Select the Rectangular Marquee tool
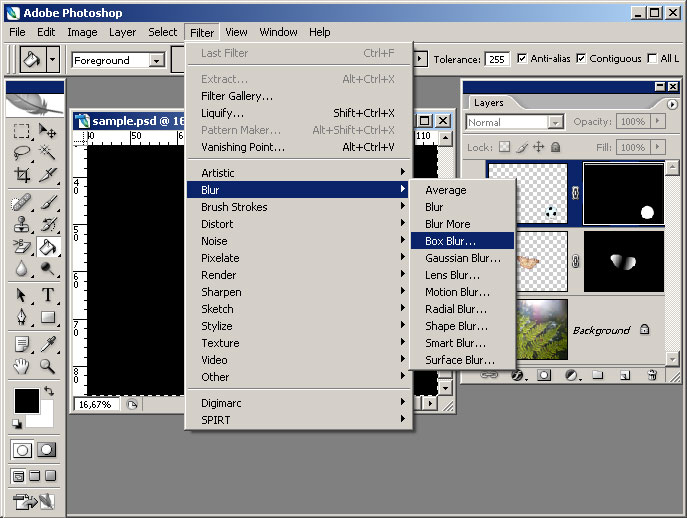Screen dimensions: 687x518 [x=21, y=131]
